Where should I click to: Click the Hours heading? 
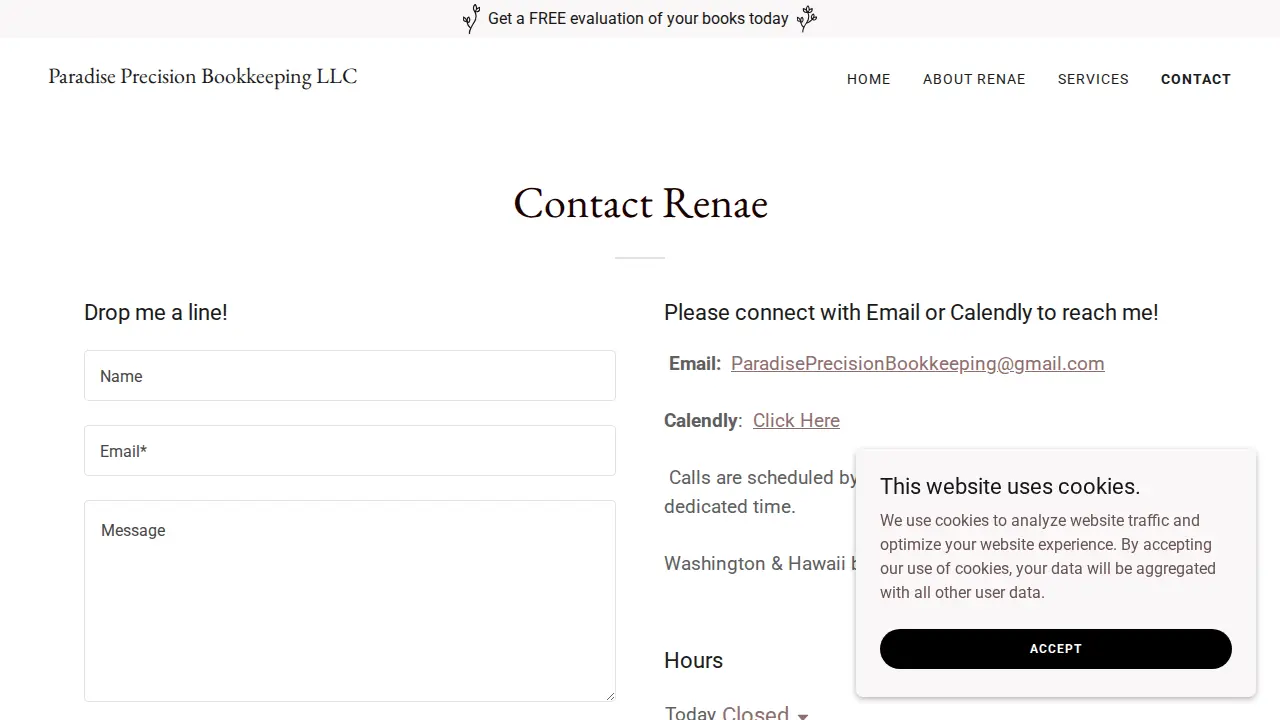tap(693, 661)
